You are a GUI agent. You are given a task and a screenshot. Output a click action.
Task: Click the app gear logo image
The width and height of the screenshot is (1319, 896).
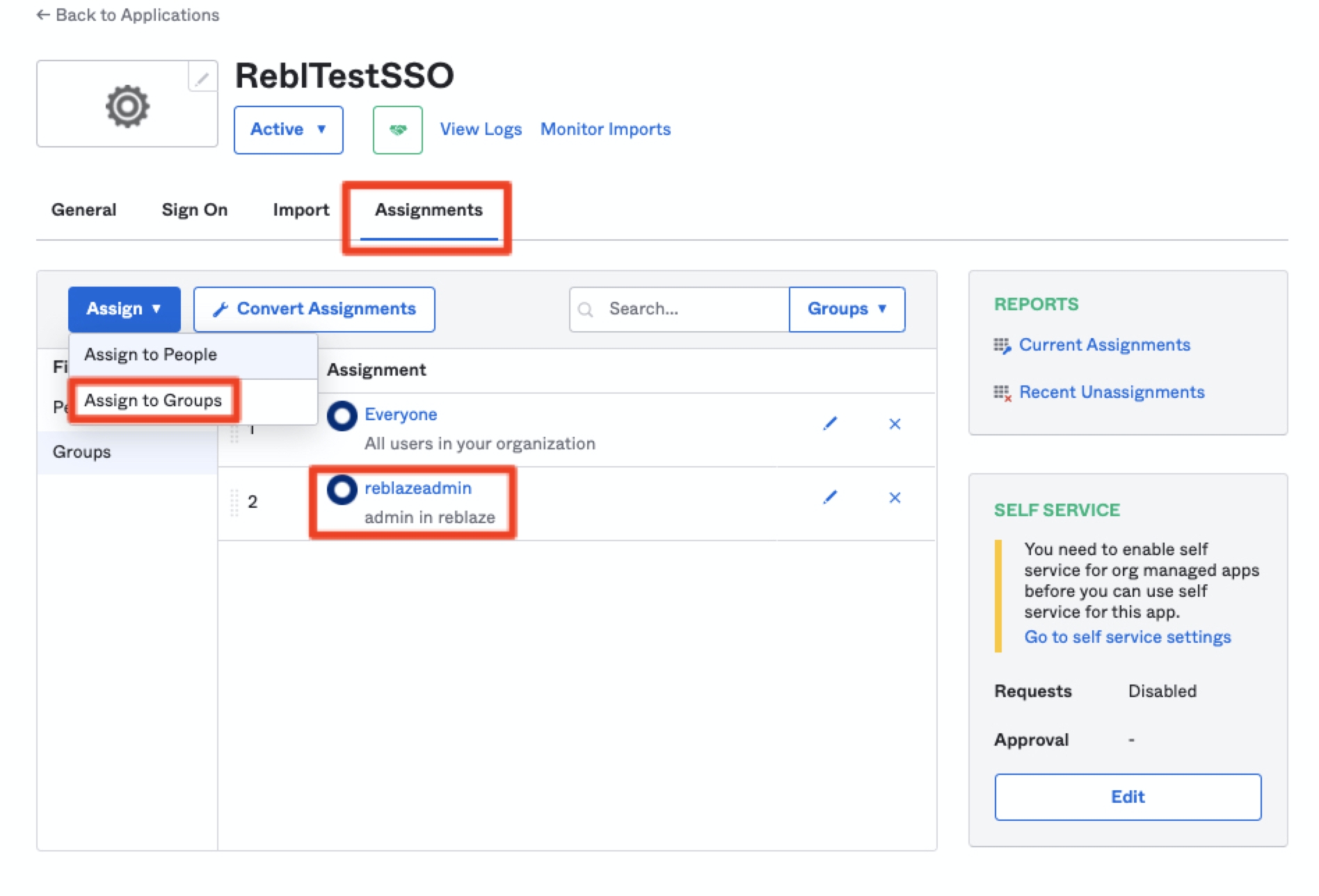click(127, 106)
